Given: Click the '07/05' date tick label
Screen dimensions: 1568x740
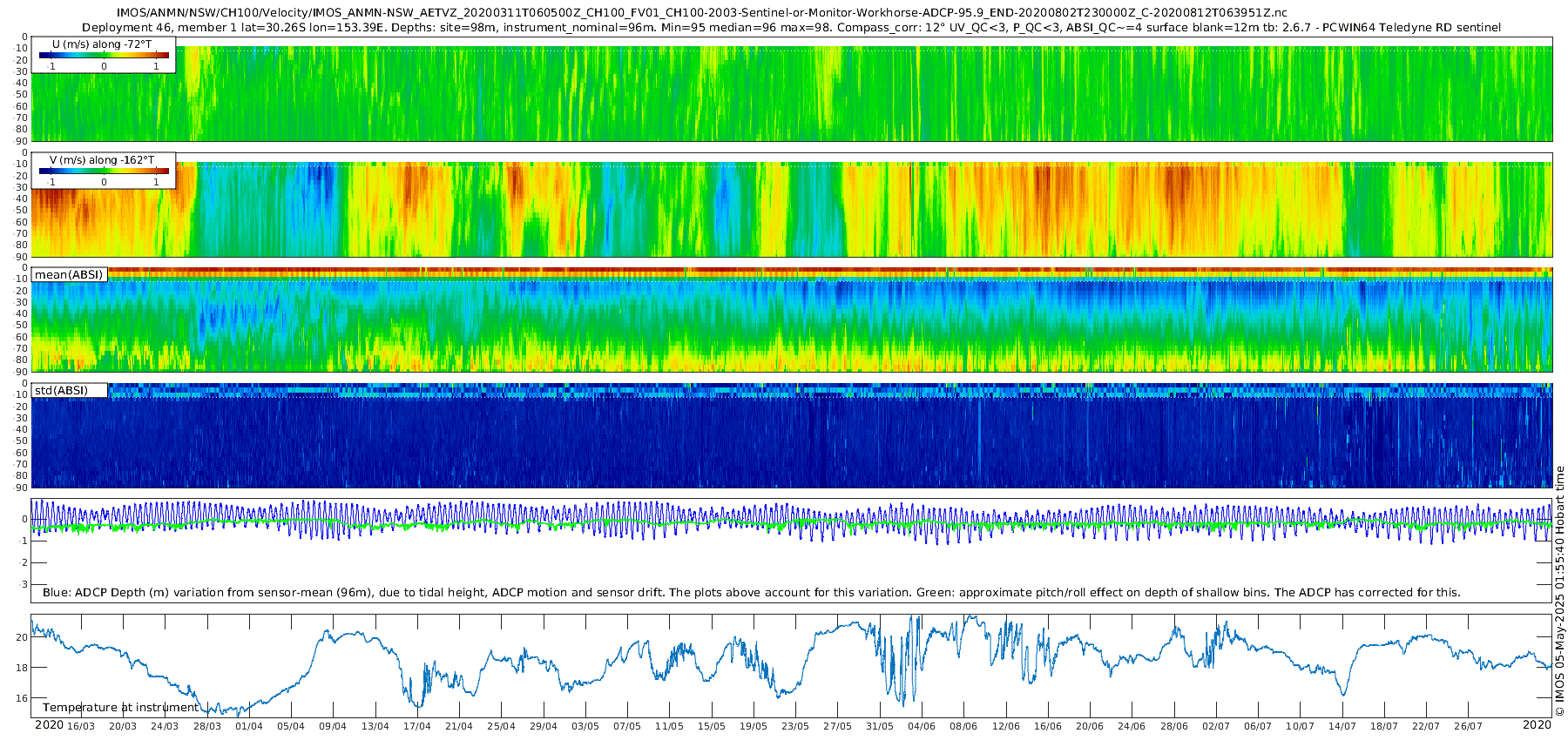Looking at the screenshot, I should (x=627, y=726).
